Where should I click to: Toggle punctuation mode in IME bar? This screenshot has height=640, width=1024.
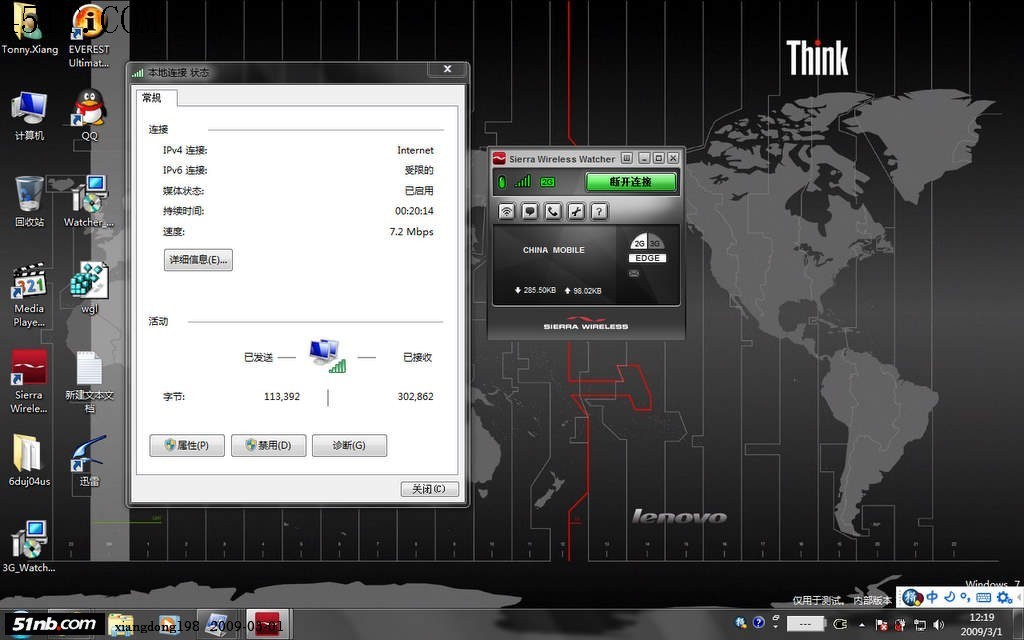click(x=966, y=598)
